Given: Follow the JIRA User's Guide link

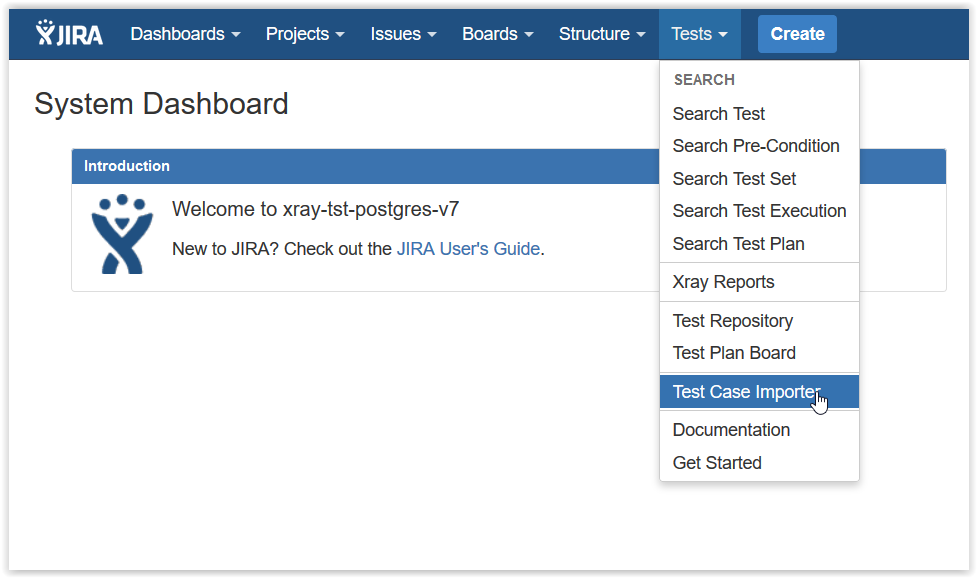Looking at the screenshot, I should pos(468,249).
